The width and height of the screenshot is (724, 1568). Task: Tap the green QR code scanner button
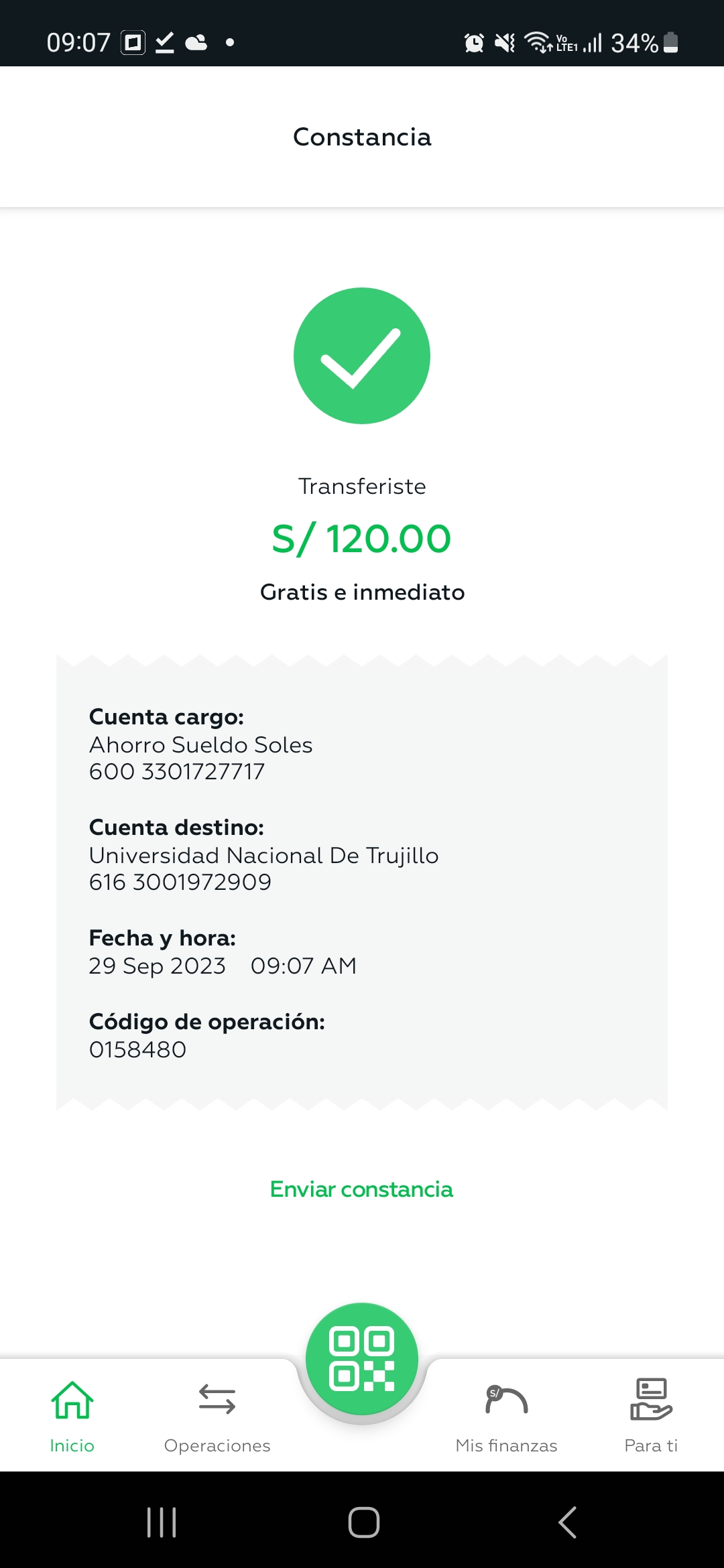coord(362,1358)
